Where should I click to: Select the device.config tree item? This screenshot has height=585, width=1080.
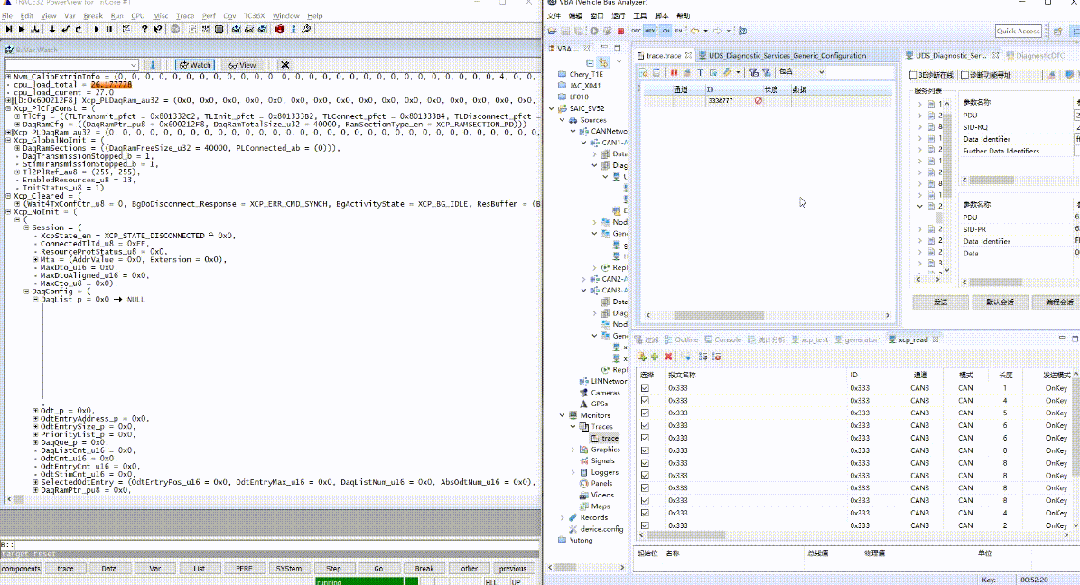pyautogui.click(x=601, y=529)
